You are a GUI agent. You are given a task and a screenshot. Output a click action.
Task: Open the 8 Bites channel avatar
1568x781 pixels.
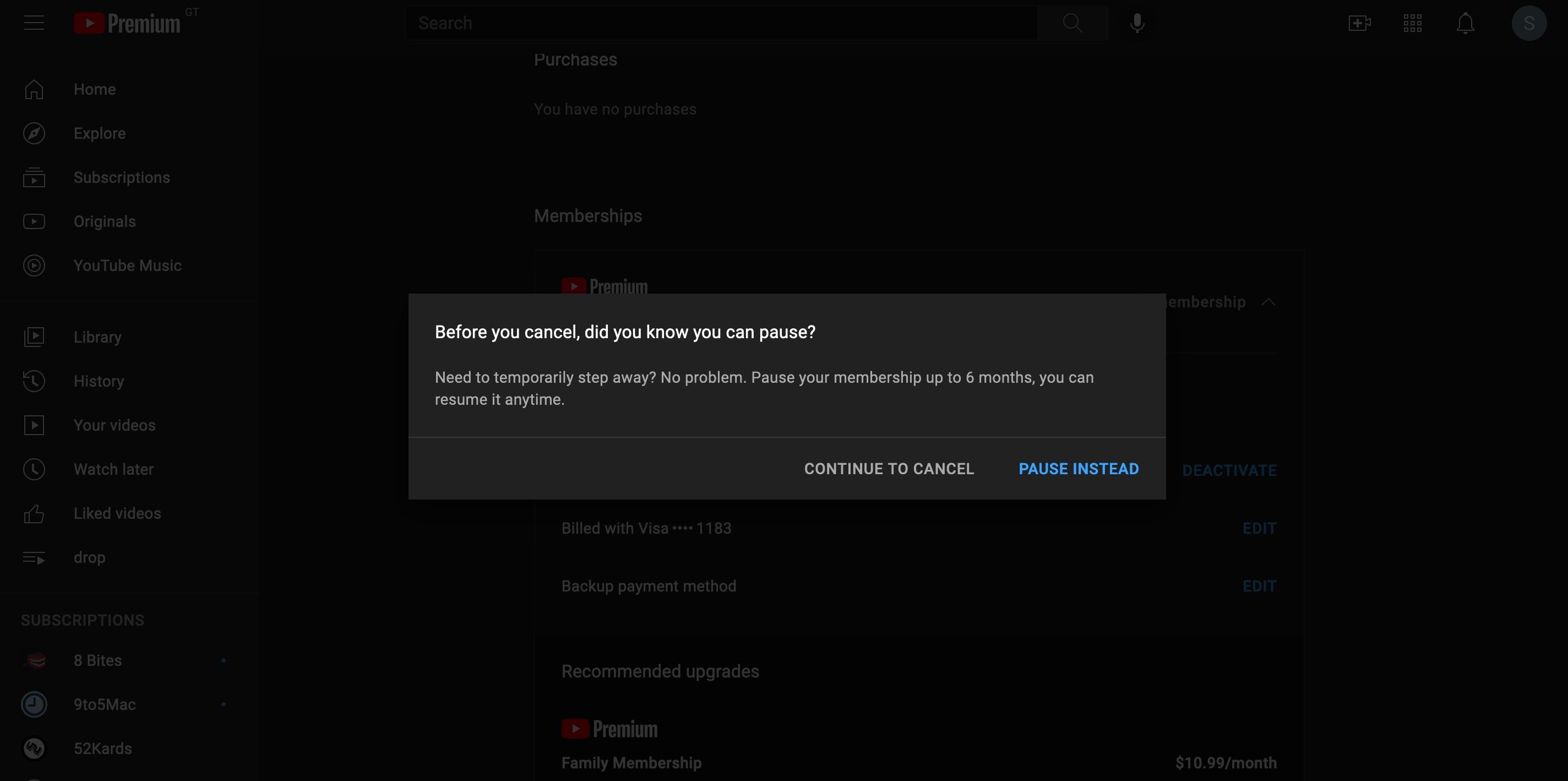tap(35, 660)
